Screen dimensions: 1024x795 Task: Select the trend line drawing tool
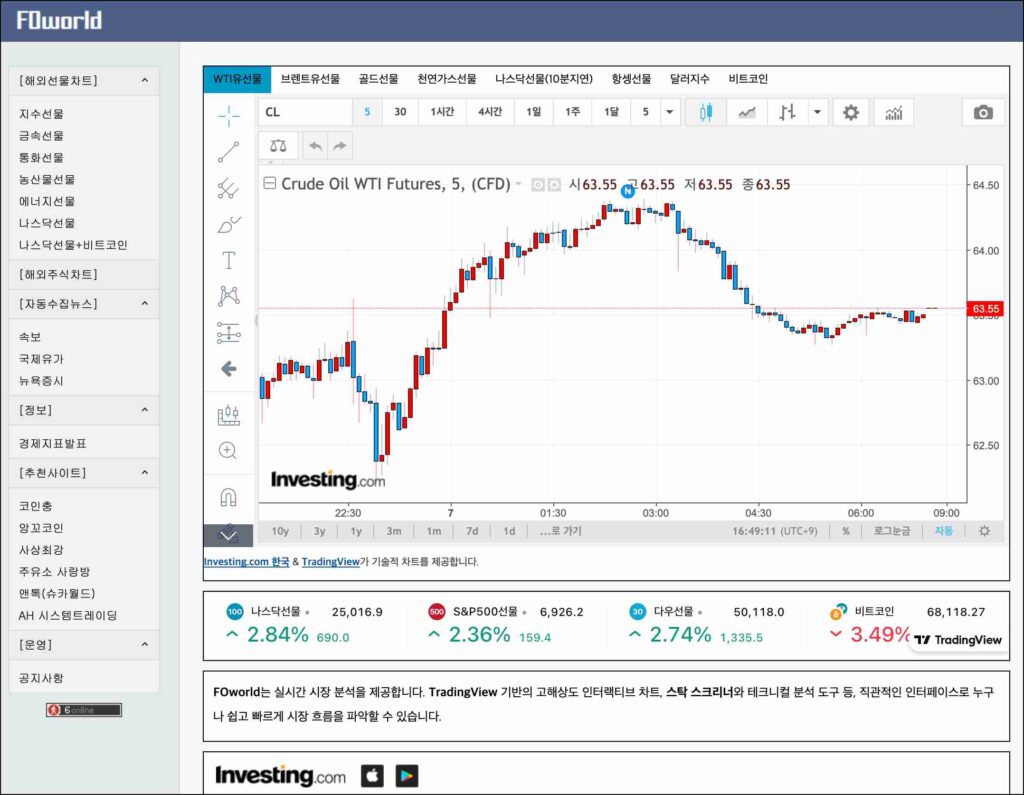pos(228,152)
